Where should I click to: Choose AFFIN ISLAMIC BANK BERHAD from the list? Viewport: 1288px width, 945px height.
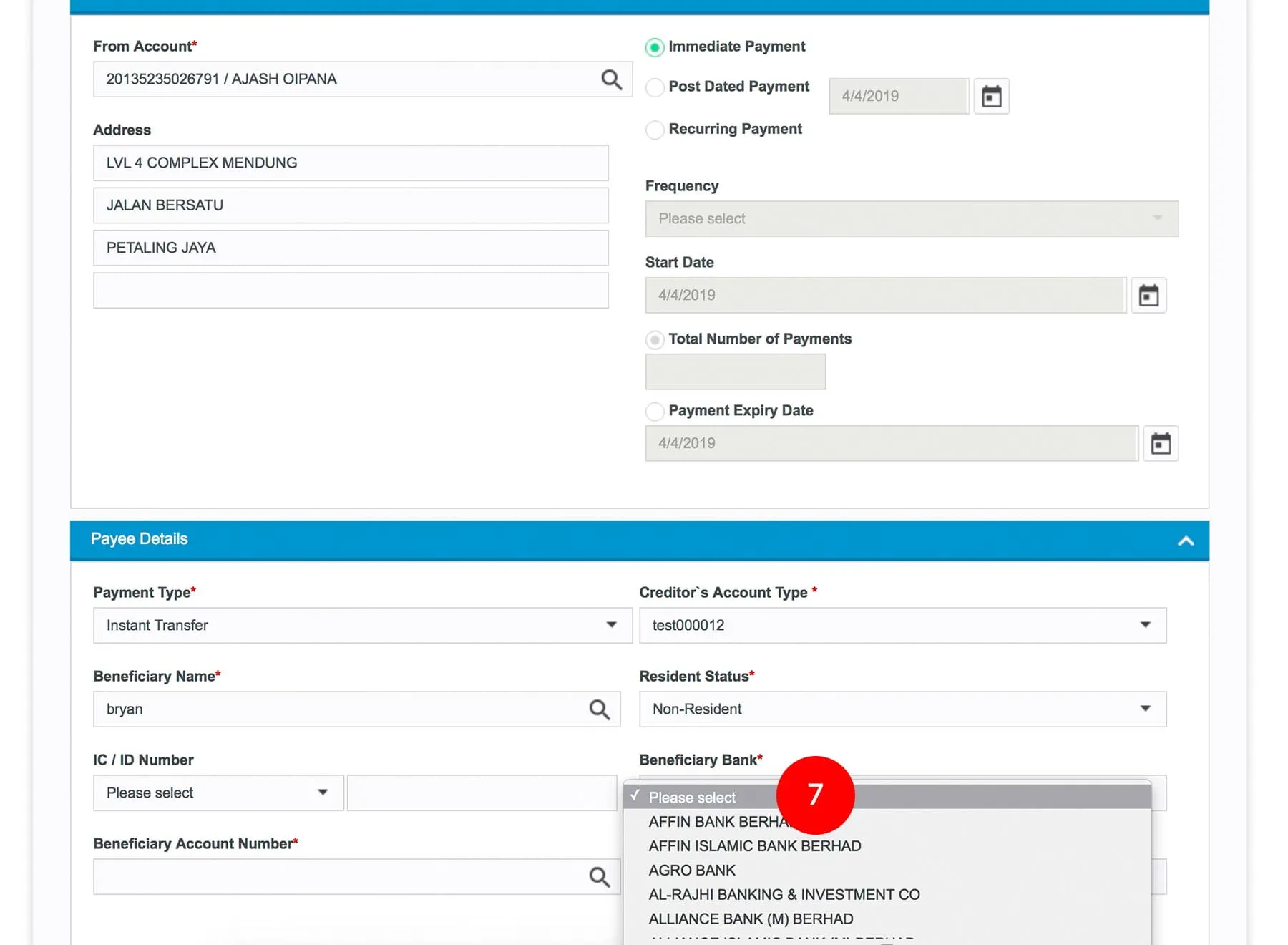click(x=754, y=846)
